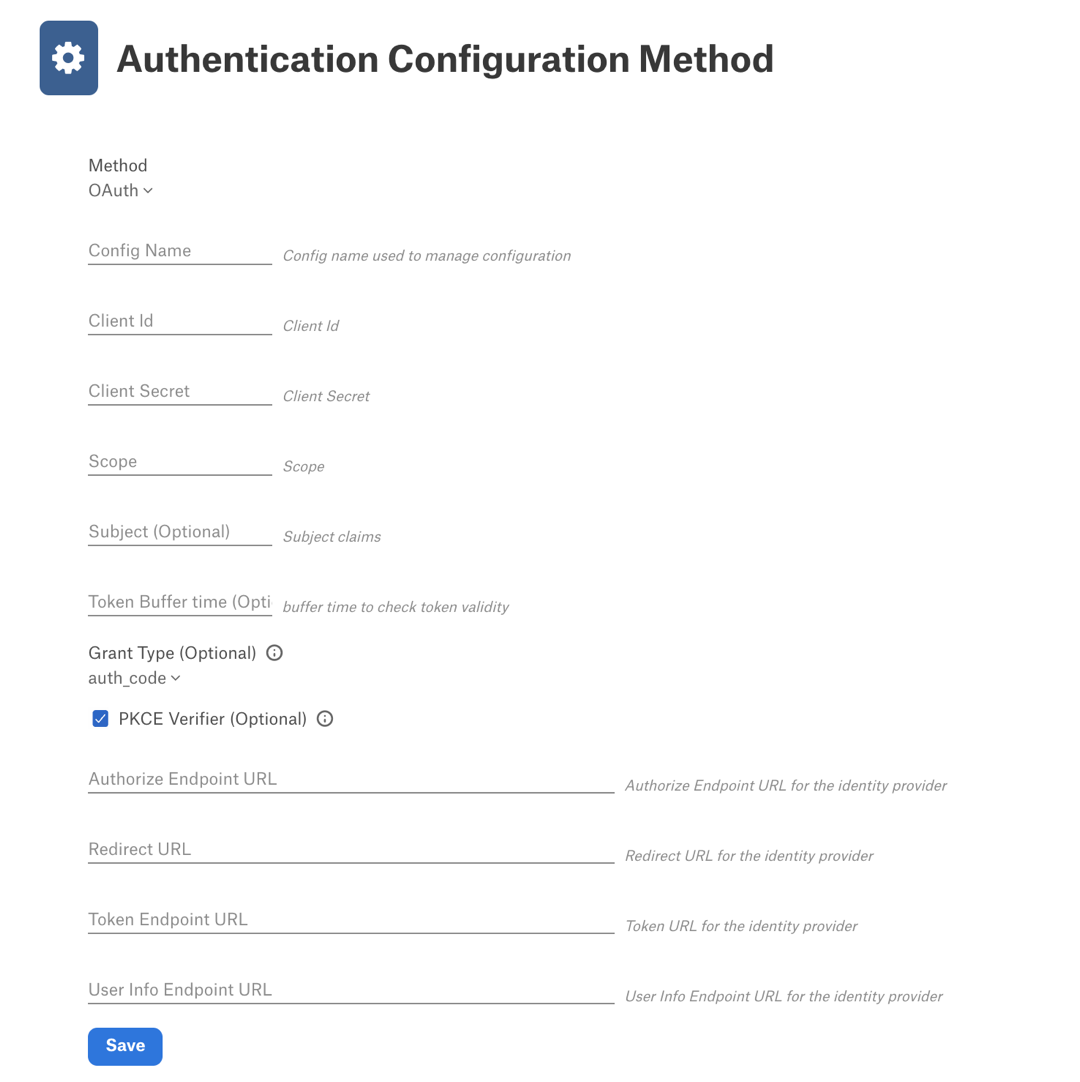
Task: Open the Method OAuth dropdown
Action: pyautogui.click(x=121, y=190)
